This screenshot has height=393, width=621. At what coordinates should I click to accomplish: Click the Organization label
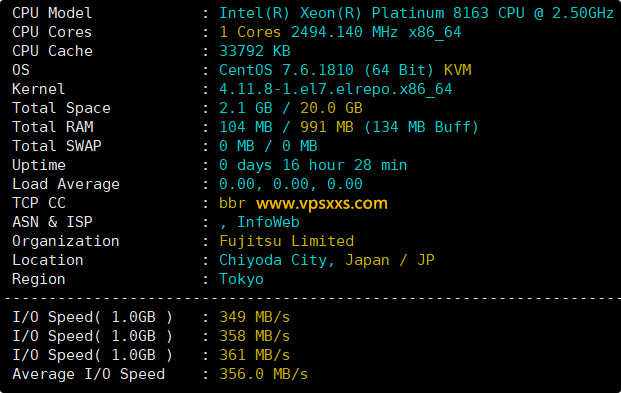tap(66, 241)
